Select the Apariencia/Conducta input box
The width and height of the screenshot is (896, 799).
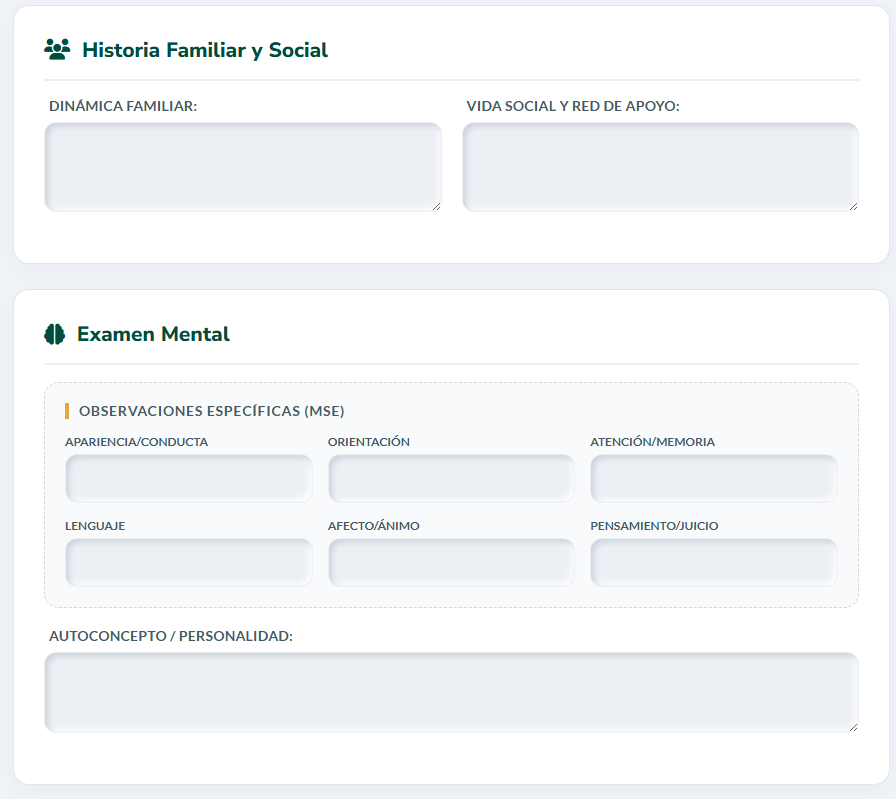189,479
